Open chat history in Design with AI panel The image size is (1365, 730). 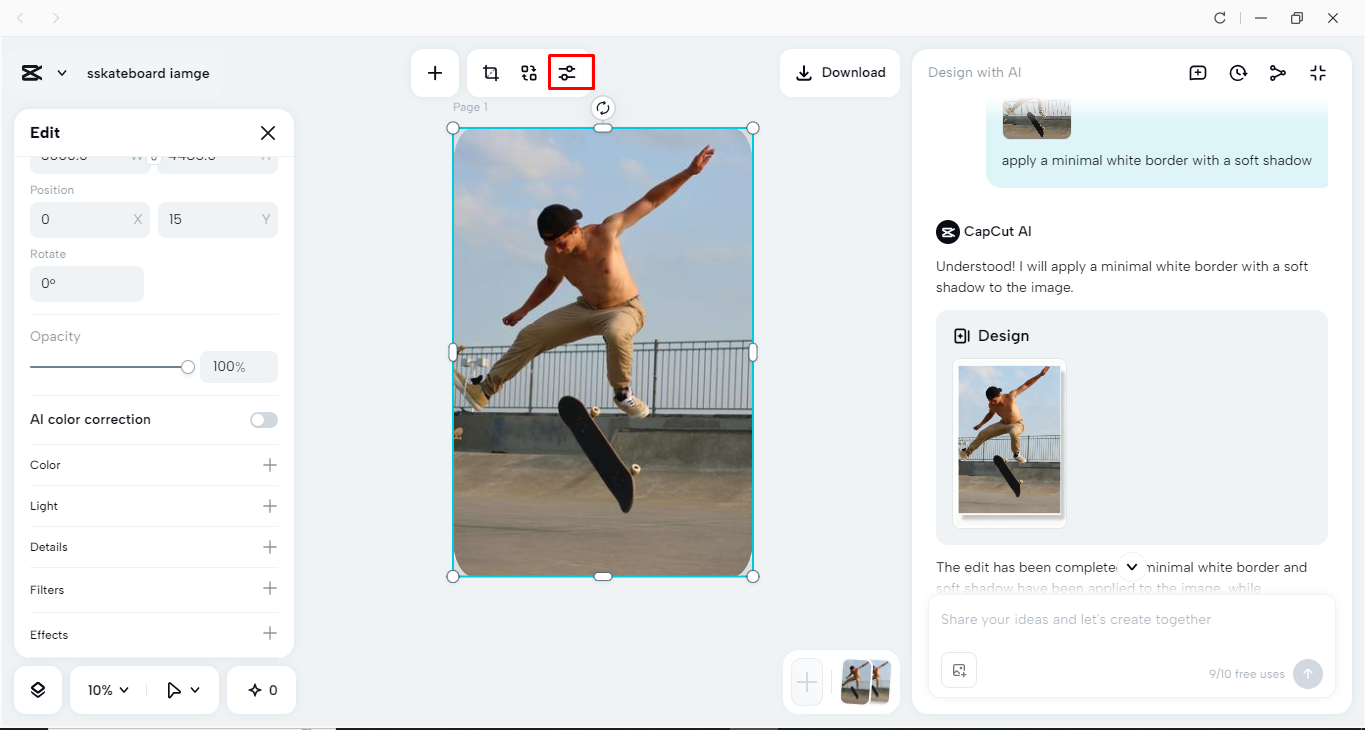1238,72
